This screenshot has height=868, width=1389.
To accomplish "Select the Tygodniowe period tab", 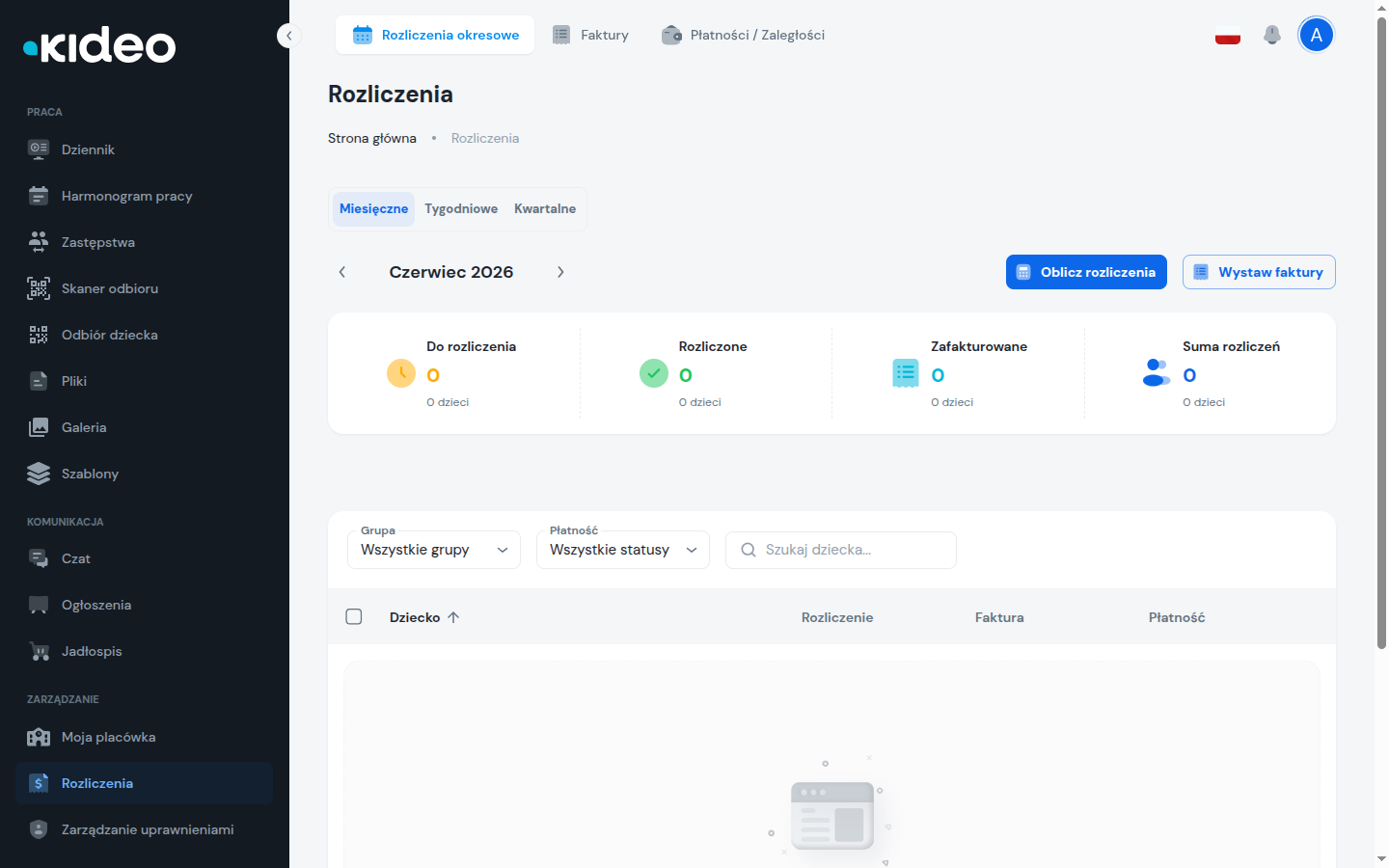I will 461,208.
